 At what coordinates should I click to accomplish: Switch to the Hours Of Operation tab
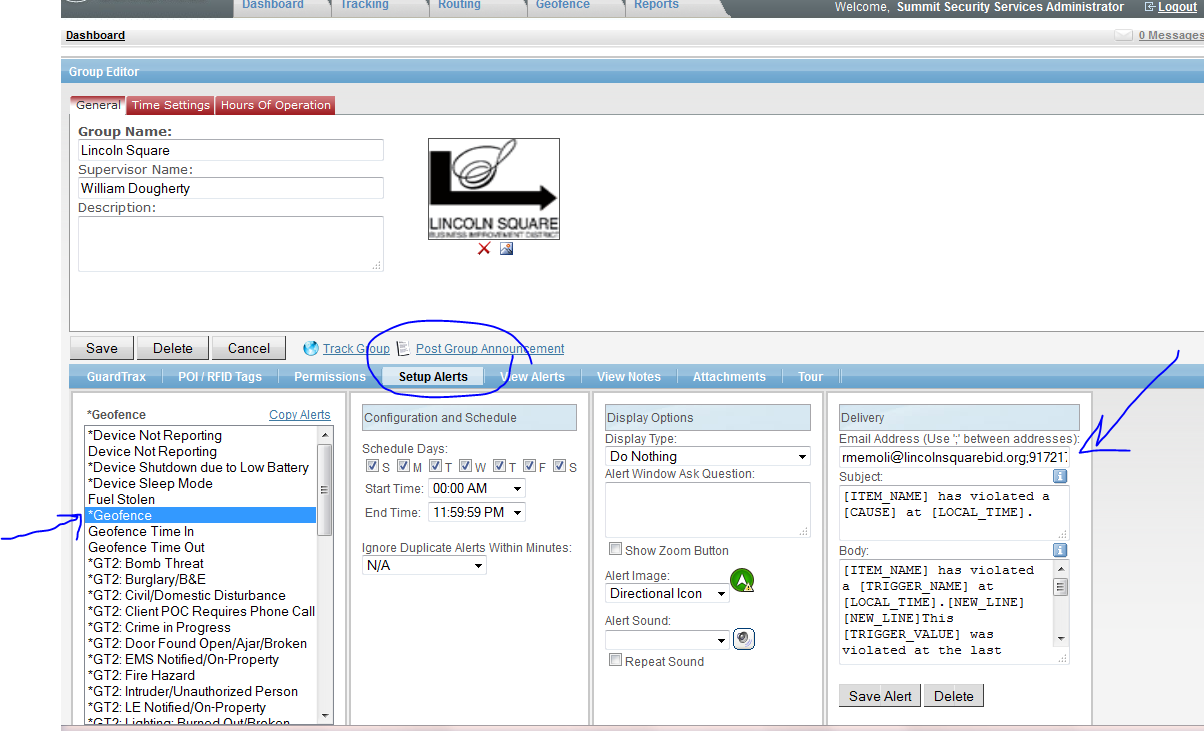275,105
